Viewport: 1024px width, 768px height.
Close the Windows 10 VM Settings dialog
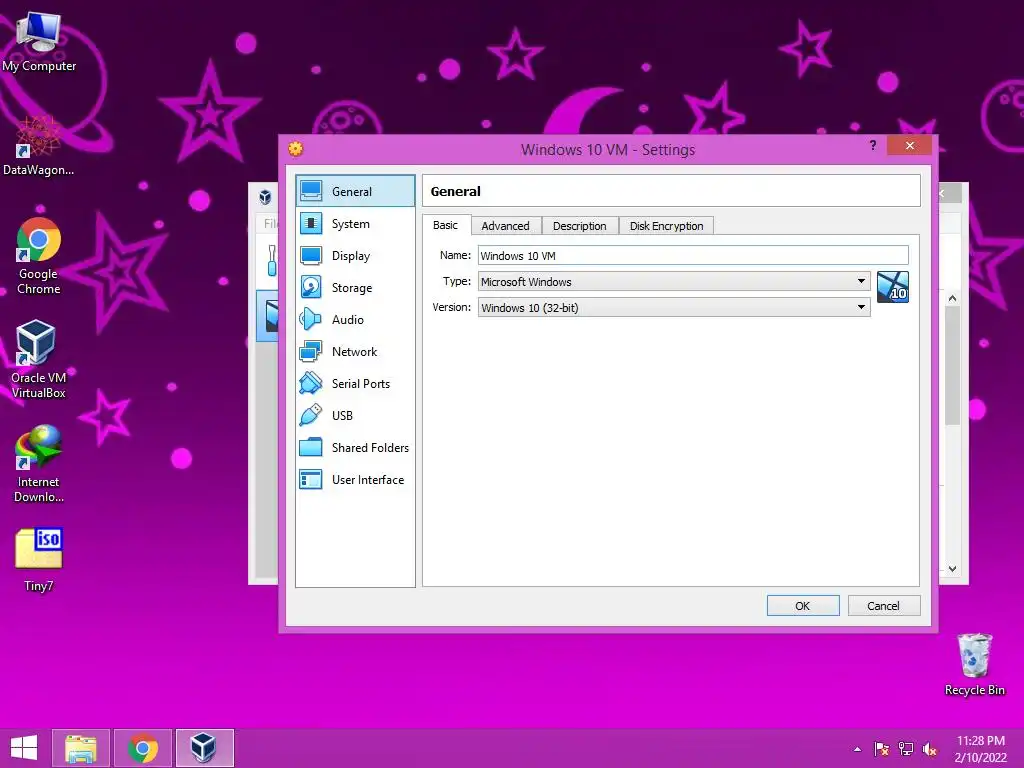coord(910,145)
